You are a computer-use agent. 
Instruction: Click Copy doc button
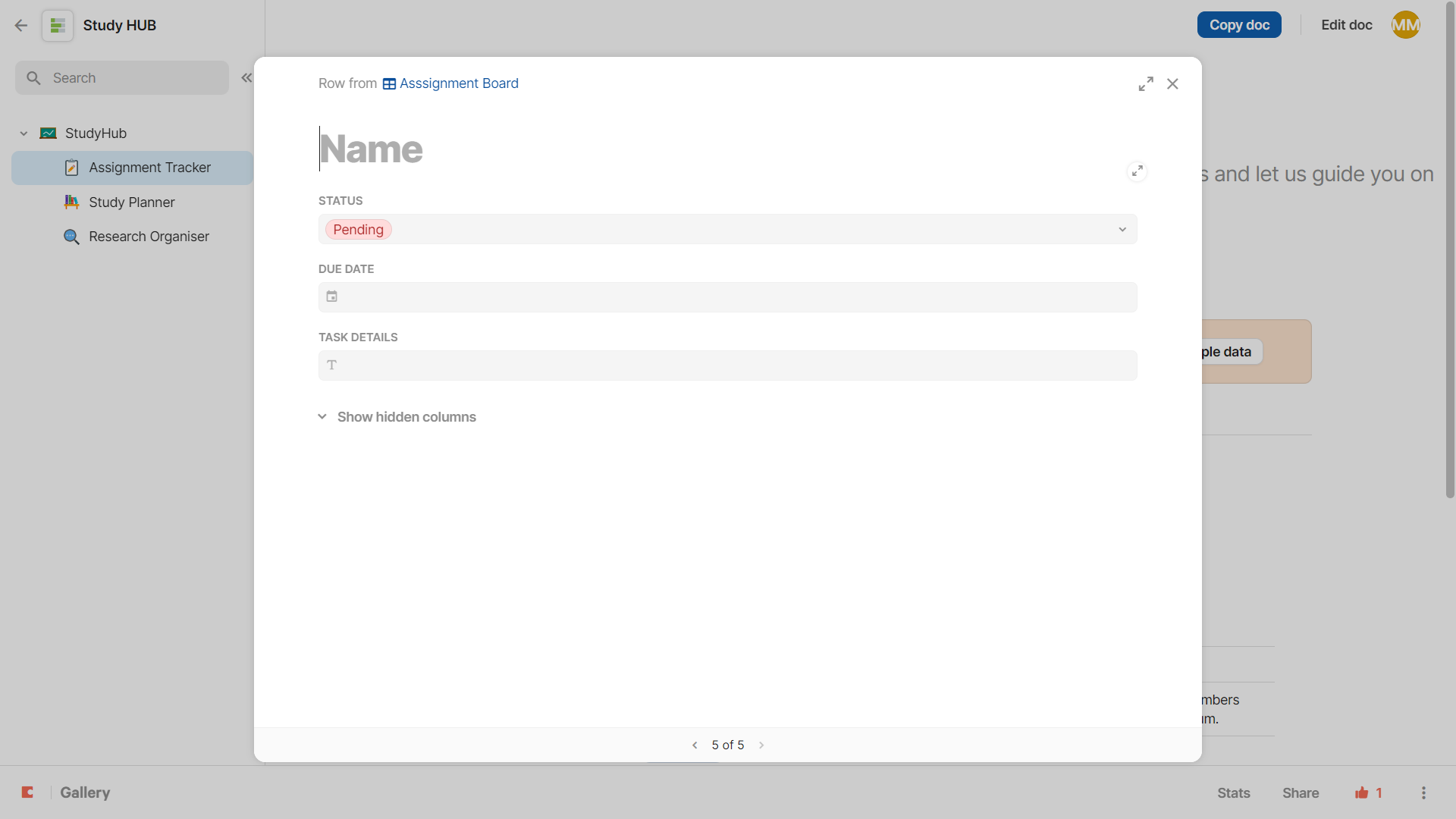coord(1239,25)
